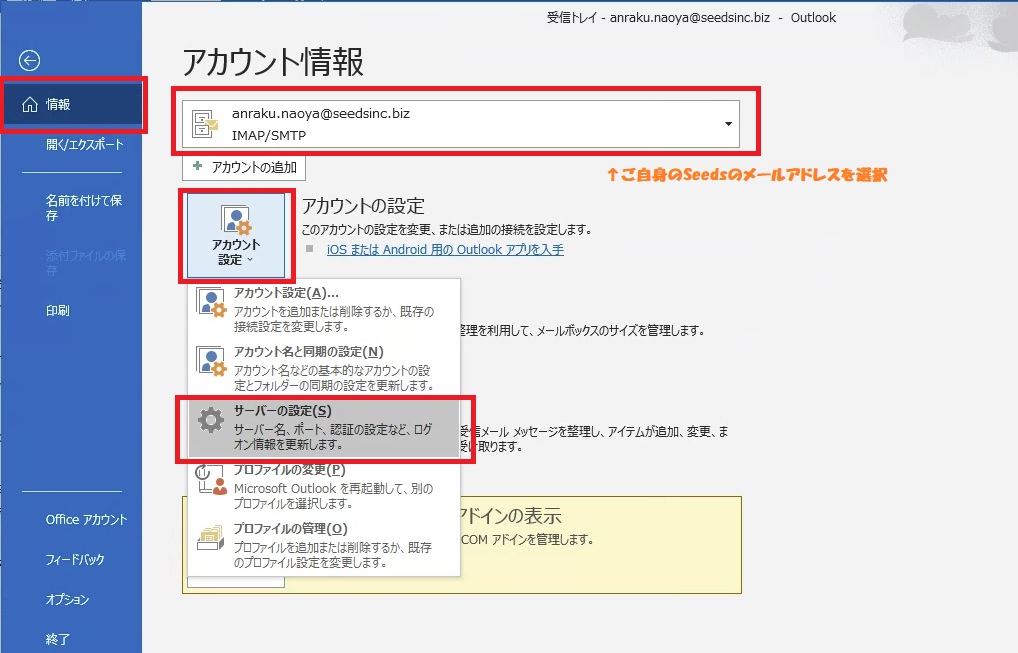Expand the email account selection dropdown
This screenshot has width=1018, height=653.
point(728,121)
